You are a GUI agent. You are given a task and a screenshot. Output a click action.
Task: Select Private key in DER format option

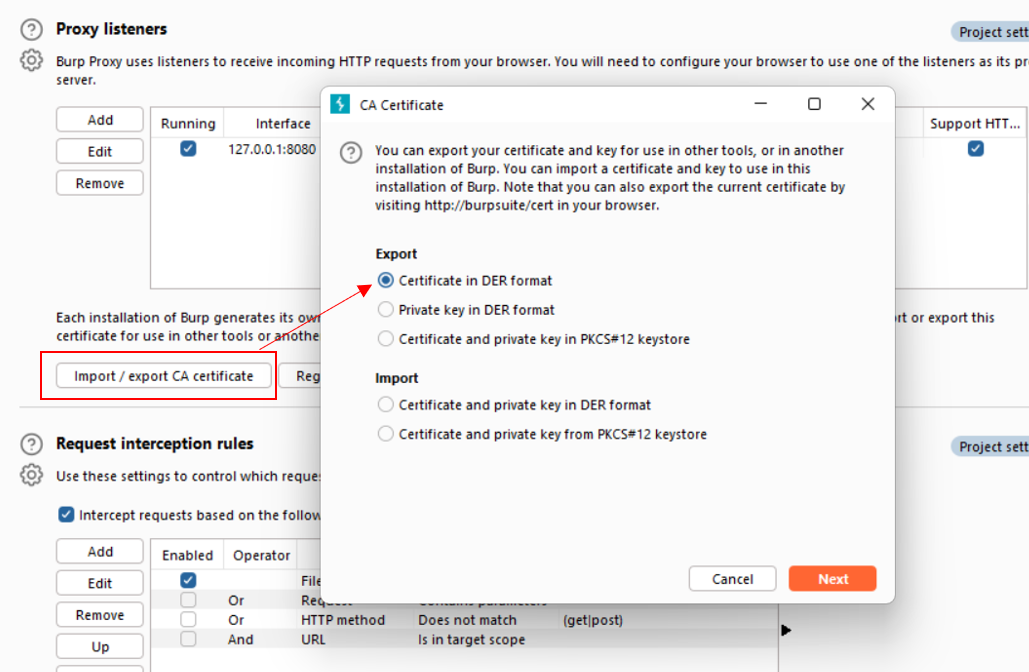pyautogui.click(x=386, y=309)
